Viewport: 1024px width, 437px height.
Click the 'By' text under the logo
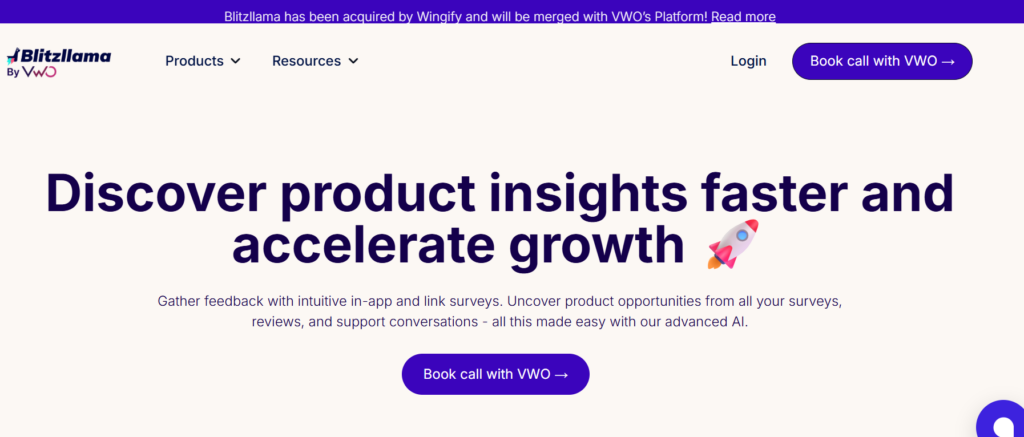13,72
